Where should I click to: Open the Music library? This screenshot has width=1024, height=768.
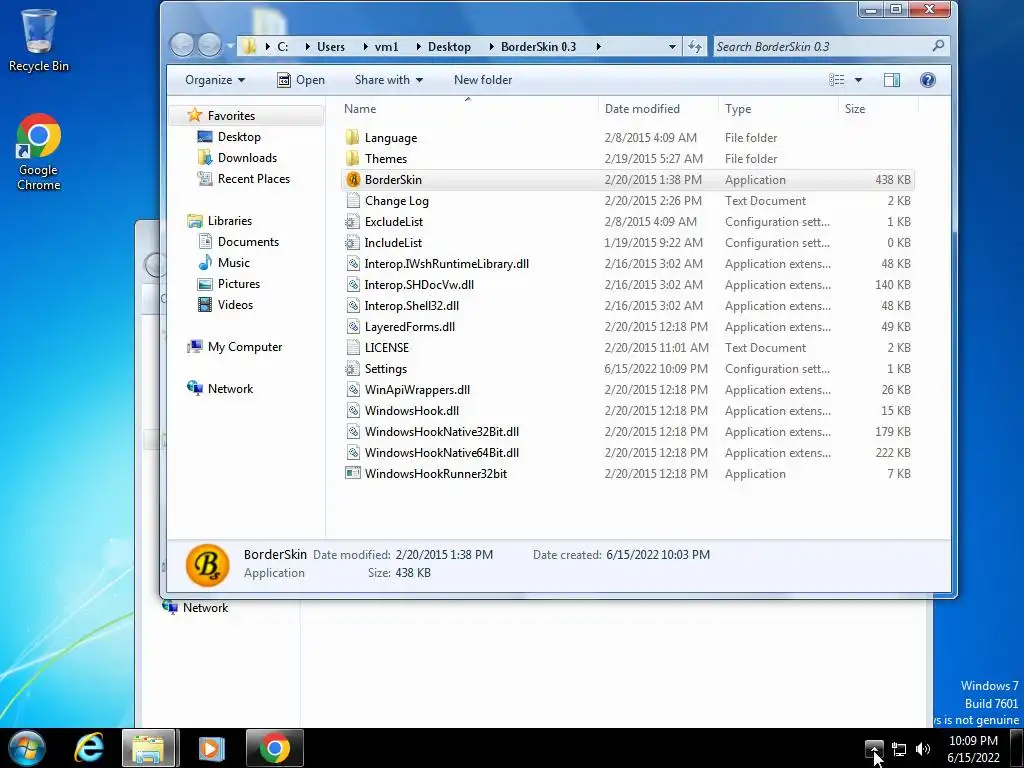233,263
